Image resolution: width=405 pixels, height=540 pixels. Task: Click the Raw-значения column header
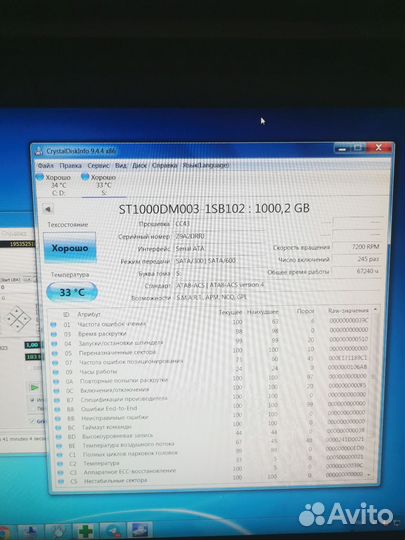click(348, 311)
